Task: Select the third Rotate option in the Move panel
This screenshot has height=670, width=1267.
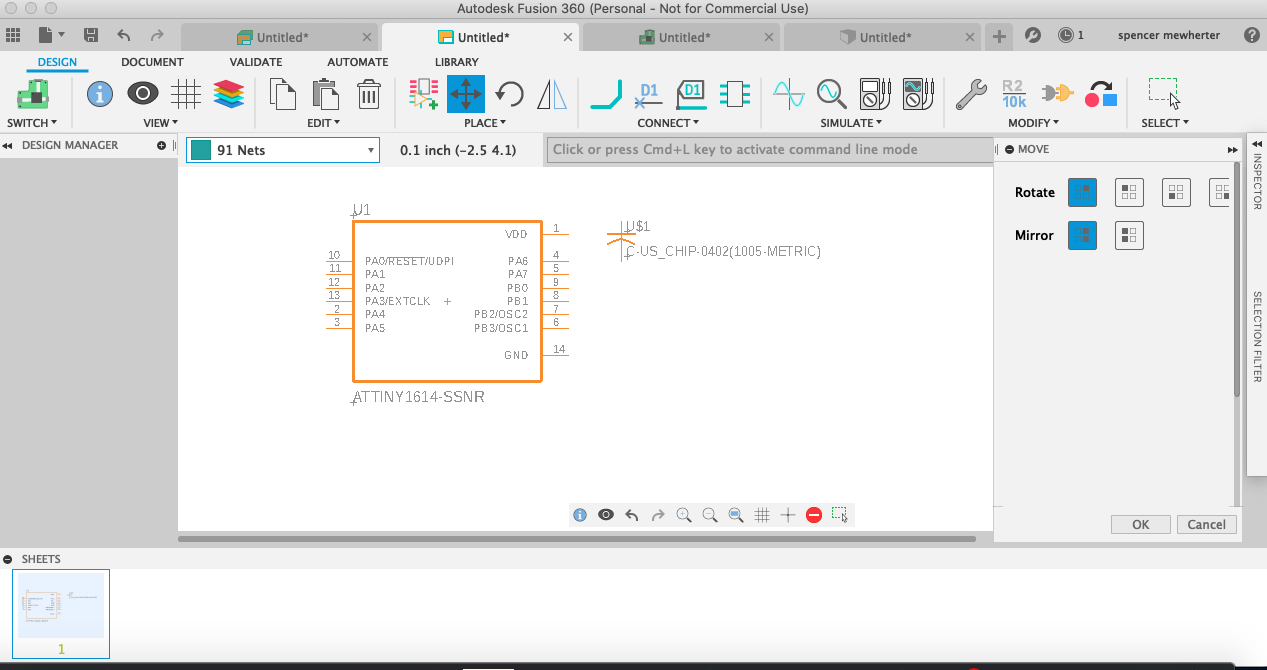Action: (x=1176, y=192)
